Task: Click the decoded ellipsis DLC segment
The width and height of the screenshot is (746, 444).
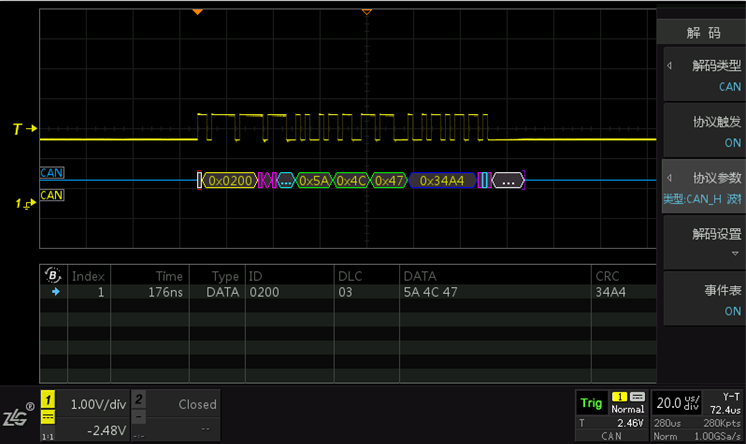Action: pos(285,180)
